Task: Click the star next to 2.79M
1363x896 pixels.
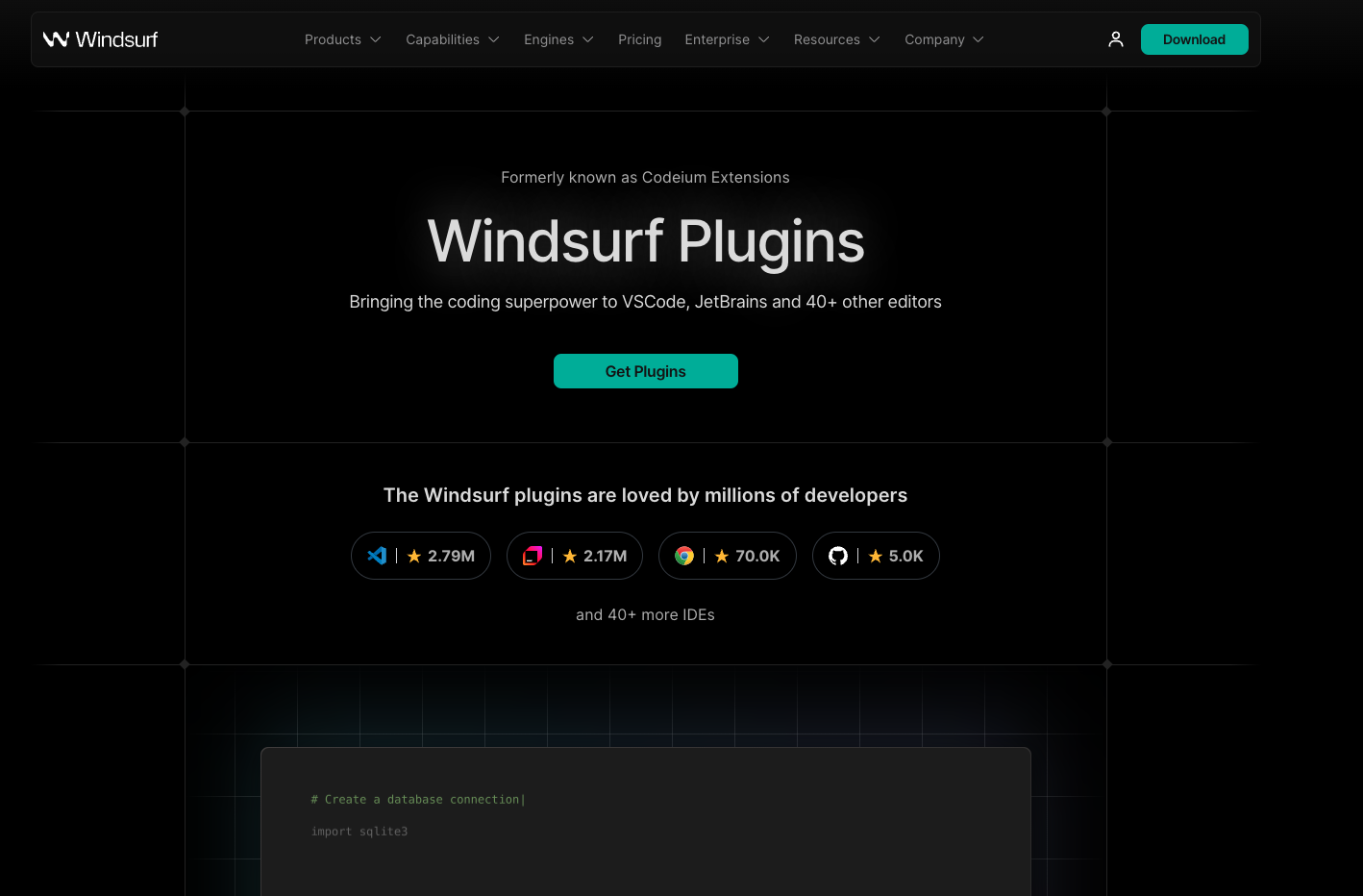Action: point(414,556)
